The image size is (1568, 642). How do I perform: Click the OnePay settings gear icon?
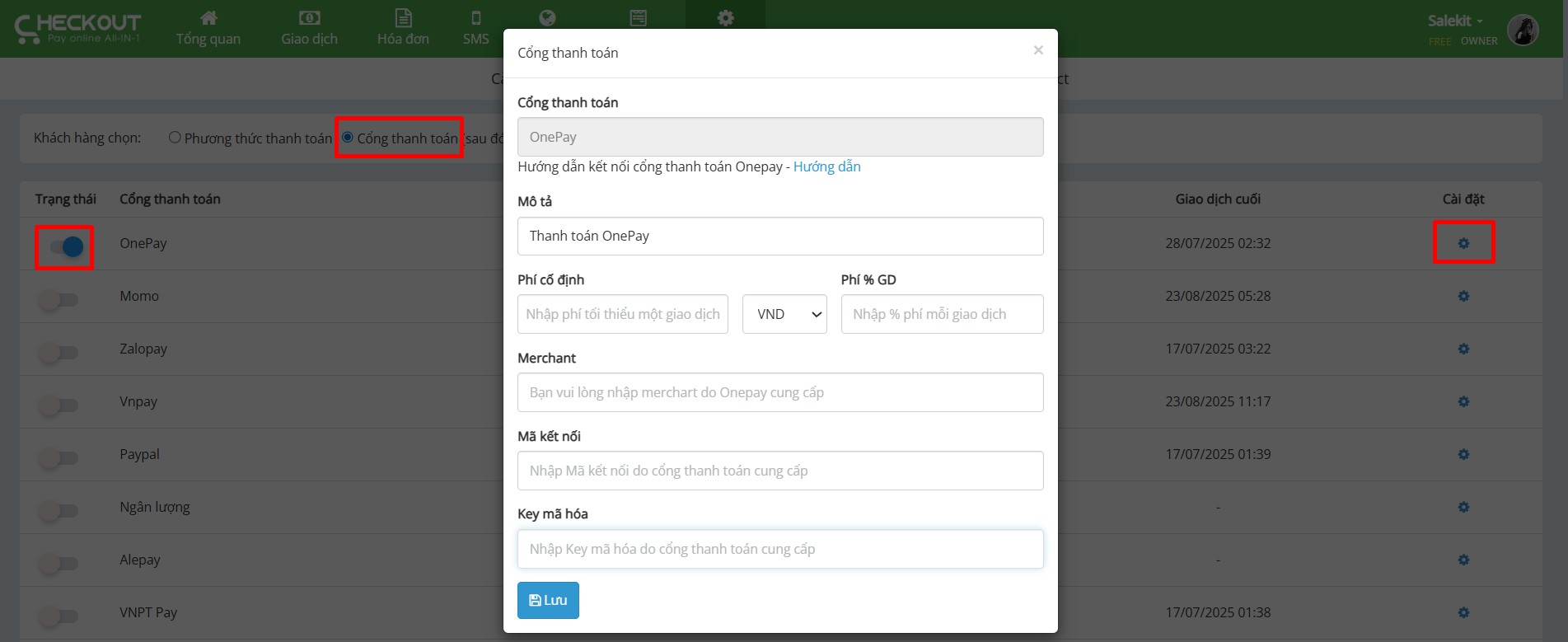click(1463, 243)
